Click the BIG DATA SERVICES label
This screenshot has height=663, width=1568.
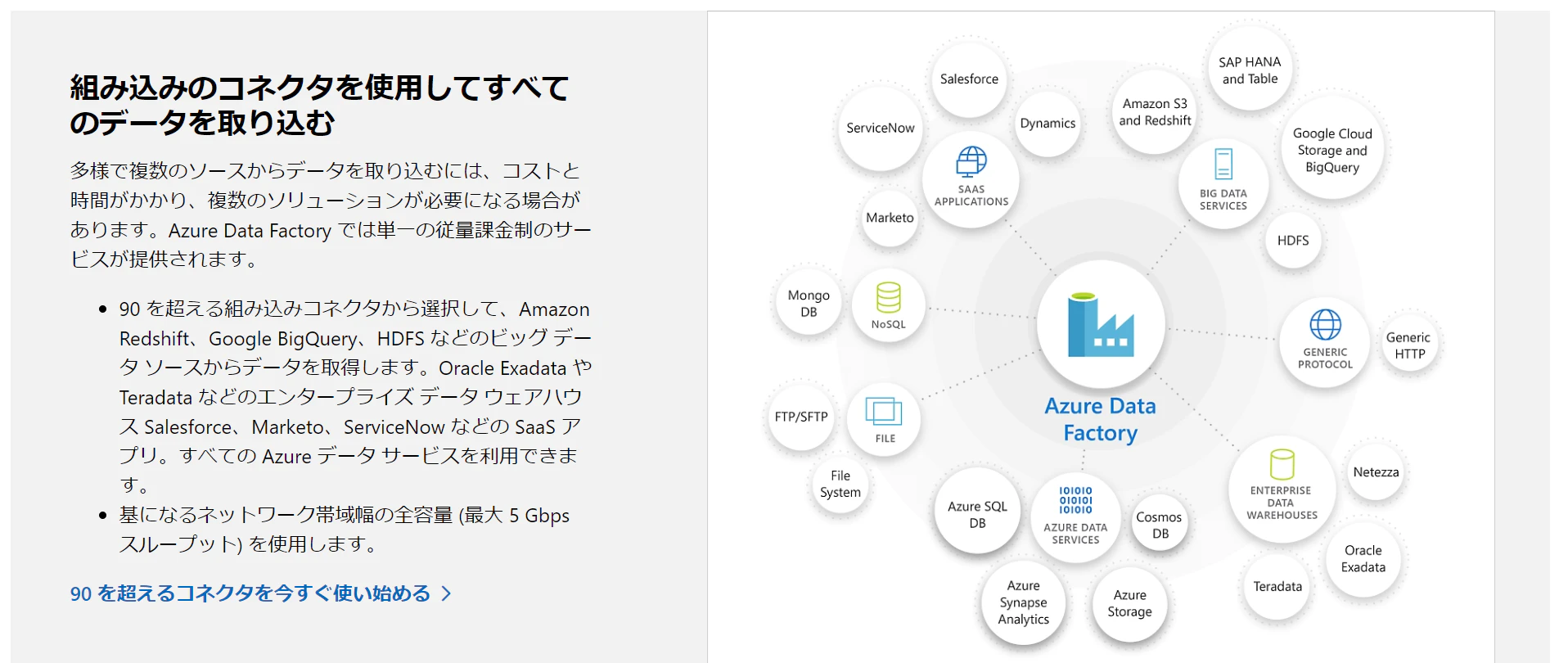tap(1223, 200)
